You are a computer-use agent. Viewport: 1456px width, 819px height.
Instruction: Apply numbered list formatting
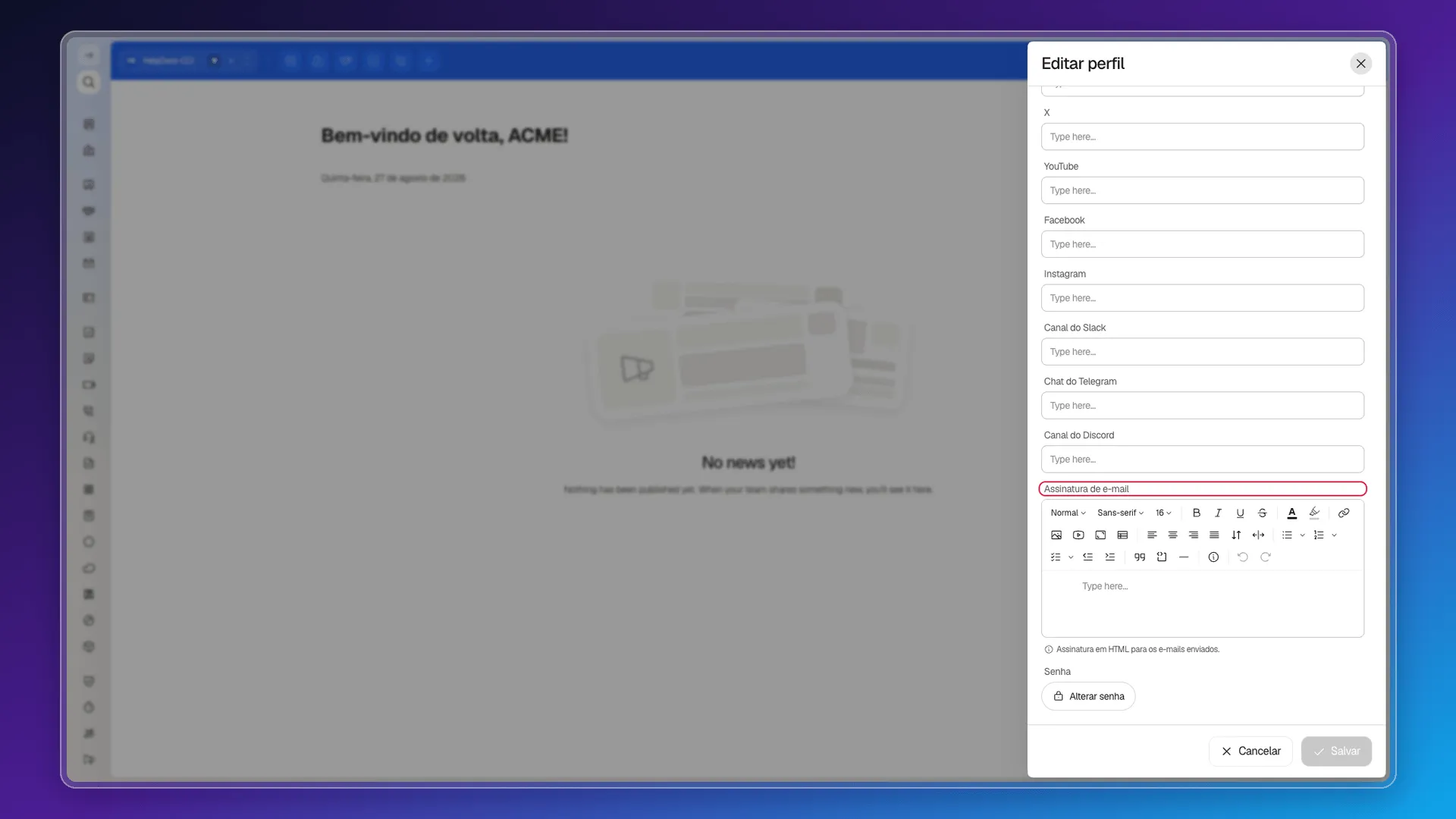1319,535
